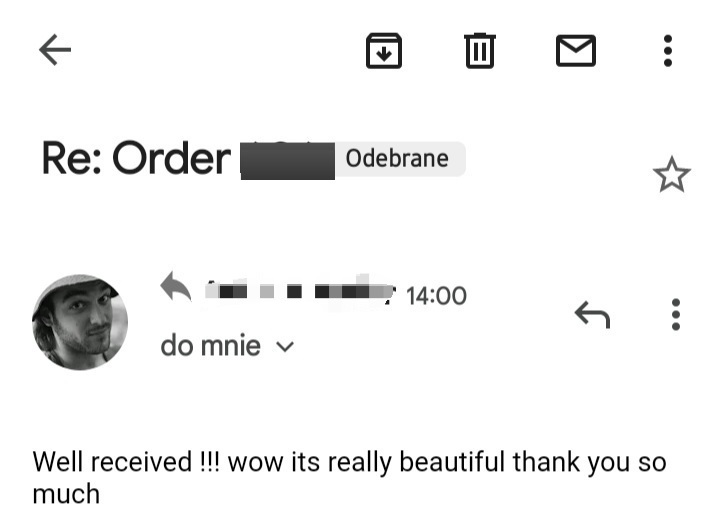Screen dimensions: 720x532
Task: Tap the "do mnie" recipient text
Action: tap(210, 347)
